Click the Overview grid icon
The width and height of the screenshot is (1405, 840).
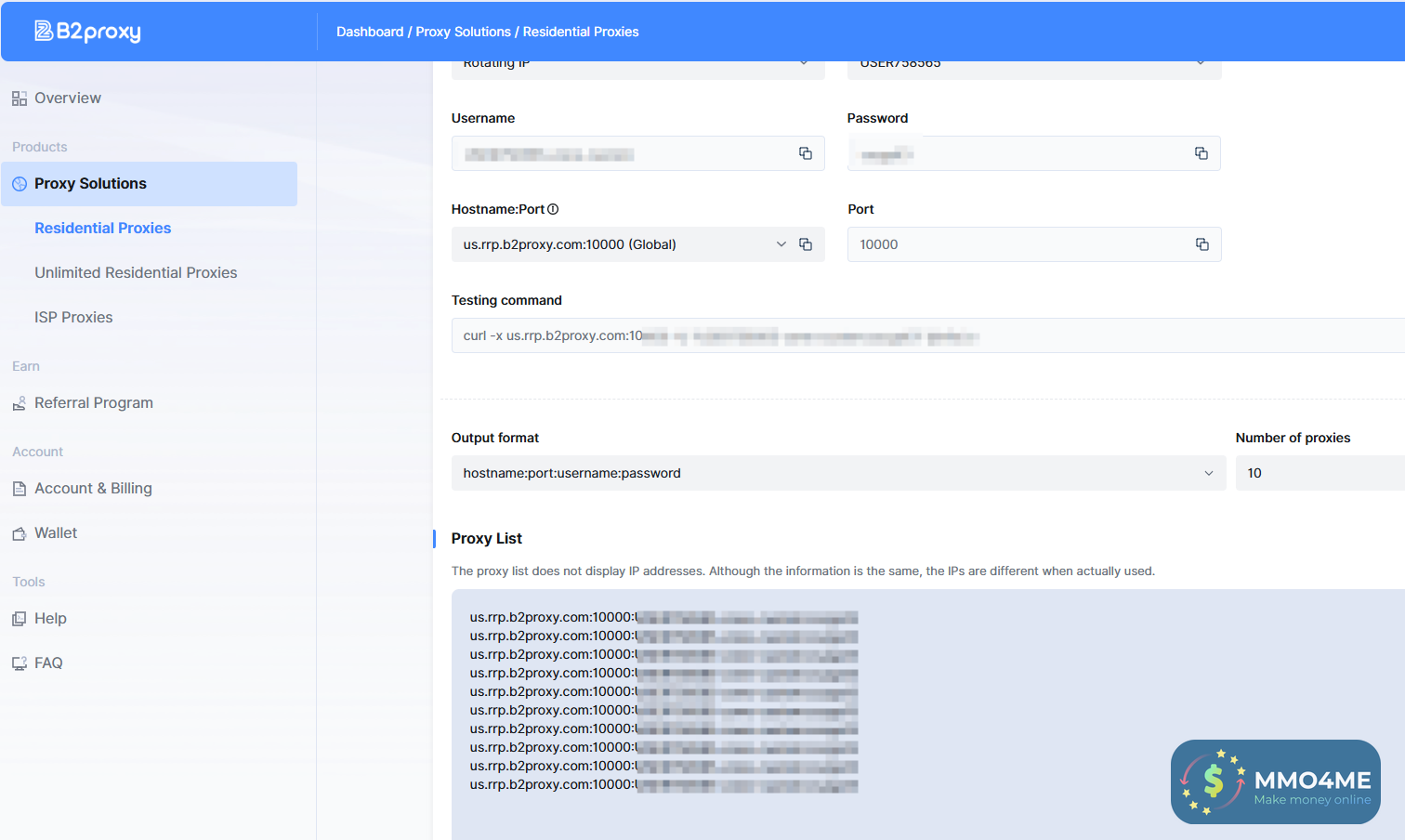pos(20,98)
